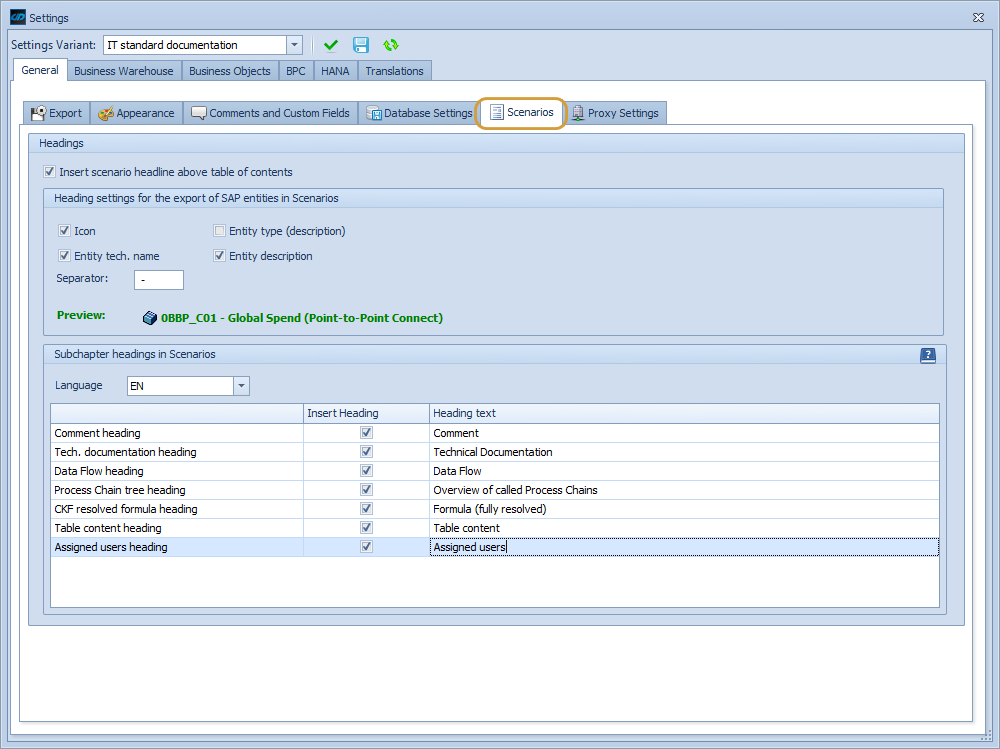Save the settings variant with the disk icon
The height and width of the screenshot is (749, 1000).
point(360,45)
